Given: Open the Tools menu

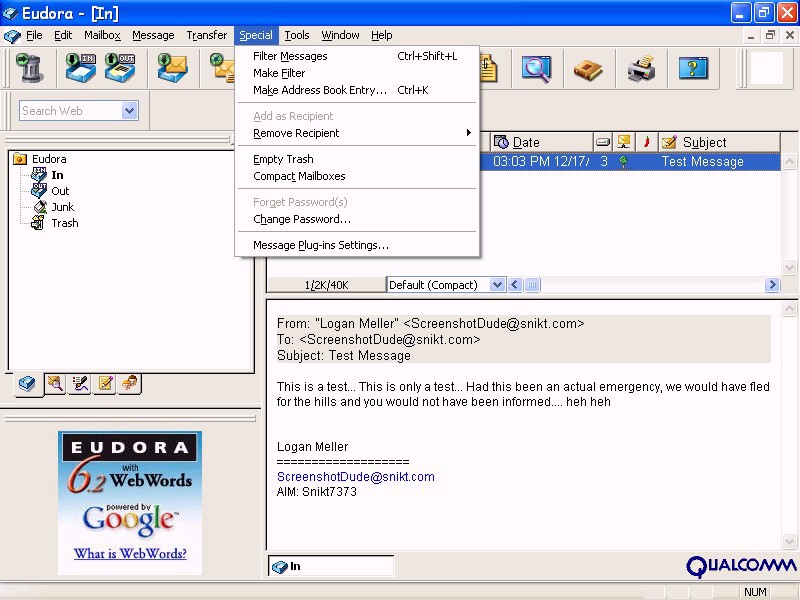Looking at the screenshot, I should (297, 35).
